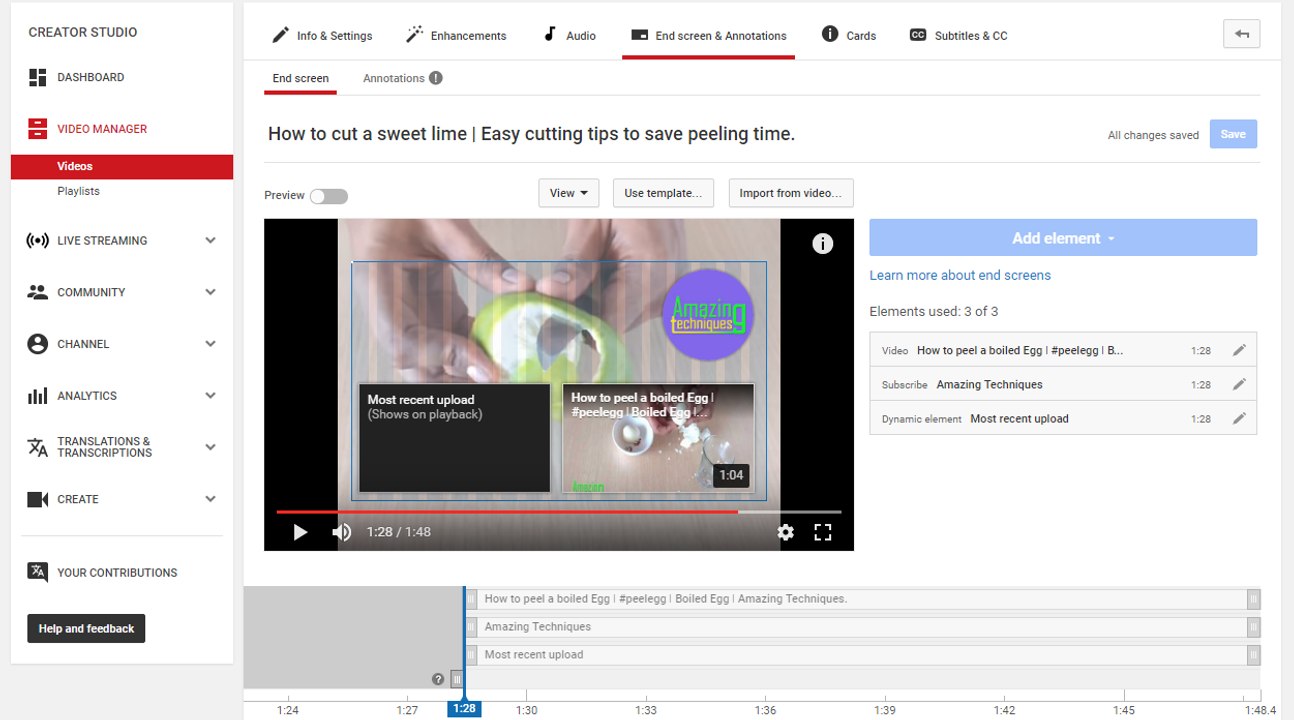Select the How to peel a boiled Egg list row

tap(1062, 350)
